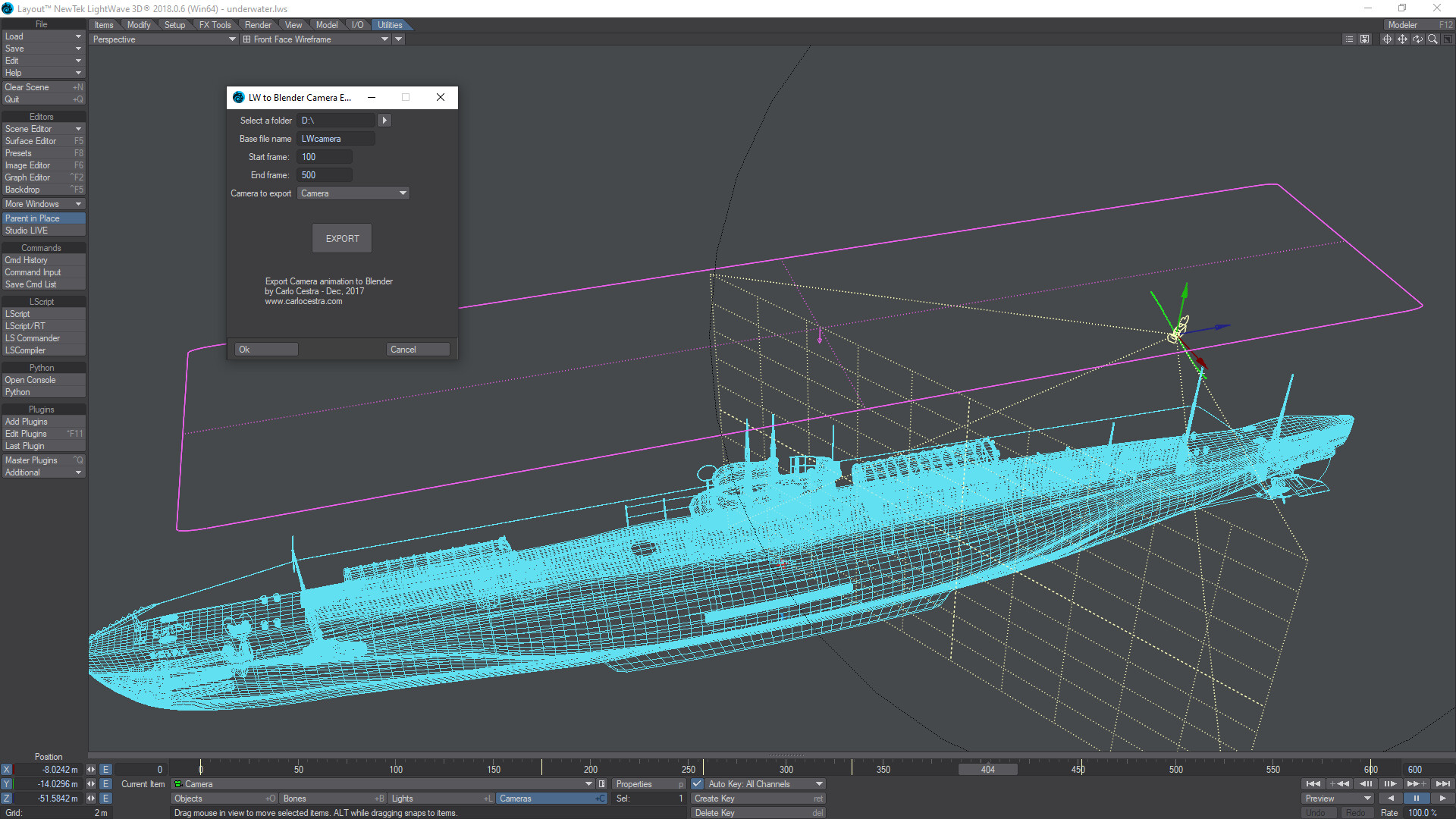Click the viewport rotate icon
The image size is (1456, 819).
pos(1417,39)
